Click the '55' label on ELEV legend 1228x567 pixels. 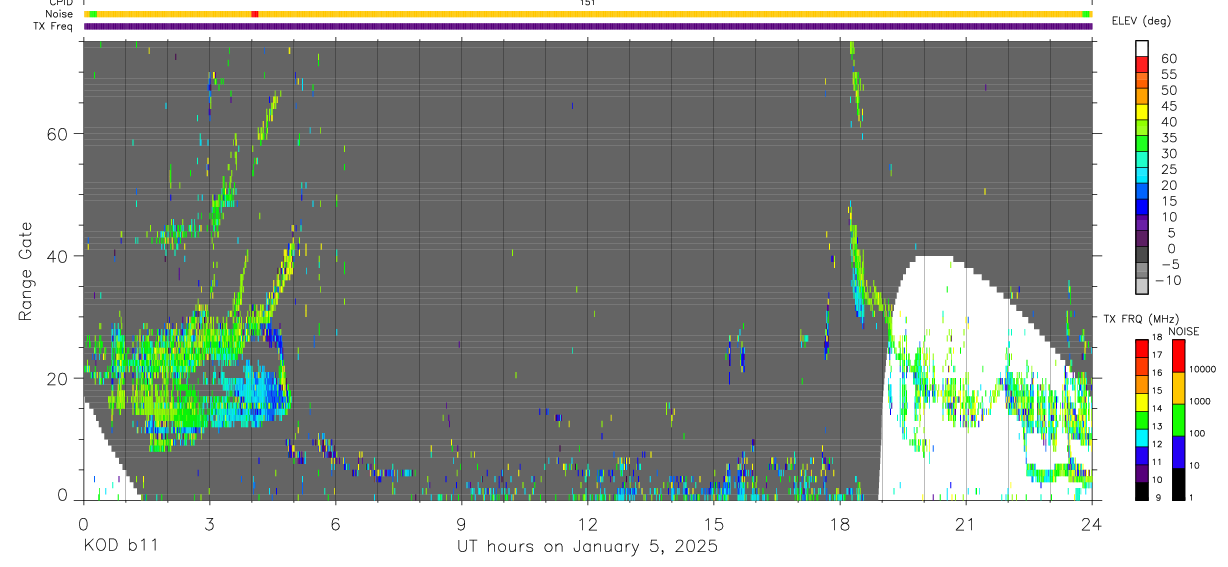pyautogui.click(x=1168, y=74)
